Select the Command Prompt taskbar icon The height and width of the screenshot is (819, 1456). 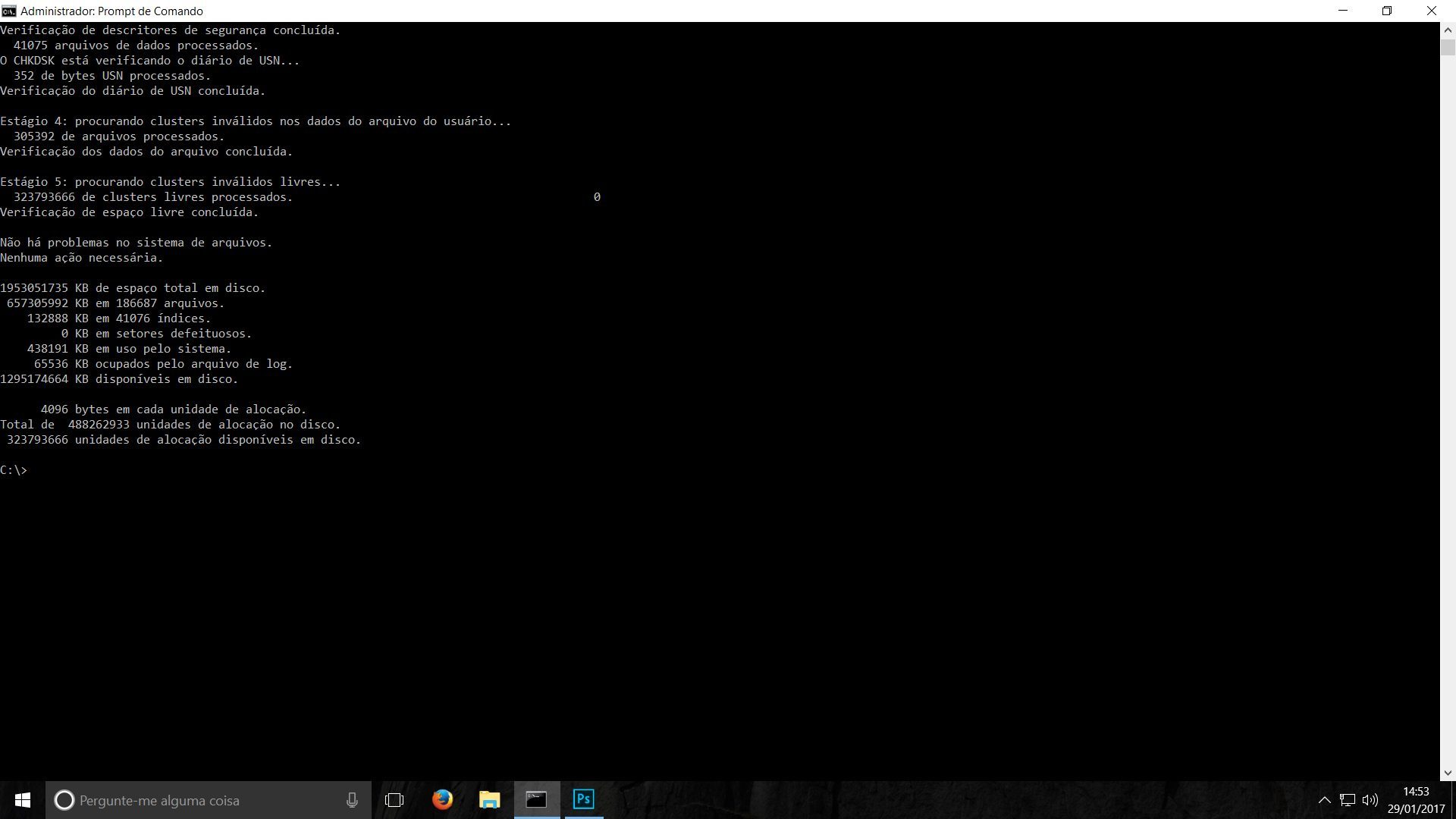pos(537,800)
